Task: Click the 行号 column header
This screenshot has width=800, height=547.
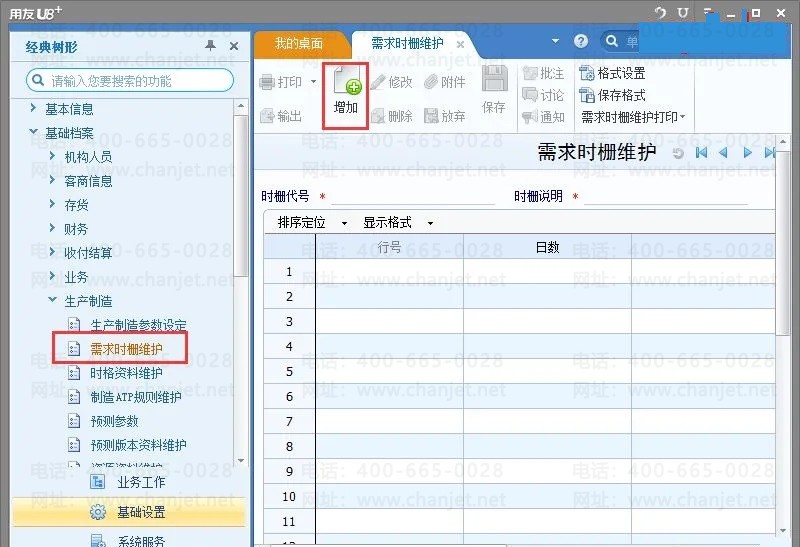Action: 390,247
